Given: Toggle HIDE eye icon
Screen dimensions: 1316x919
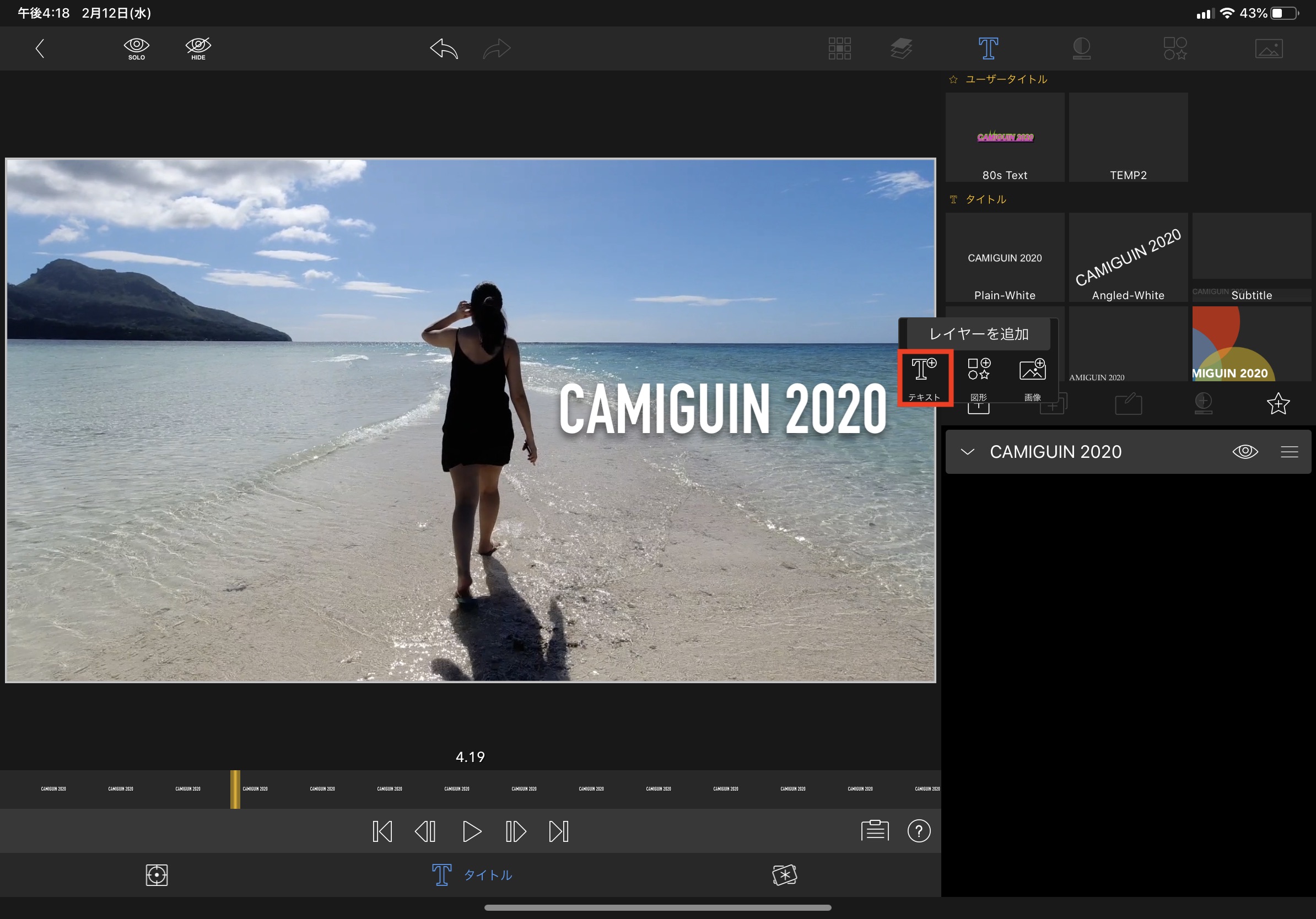Looking at the screenshot, I should coord(198,48).
